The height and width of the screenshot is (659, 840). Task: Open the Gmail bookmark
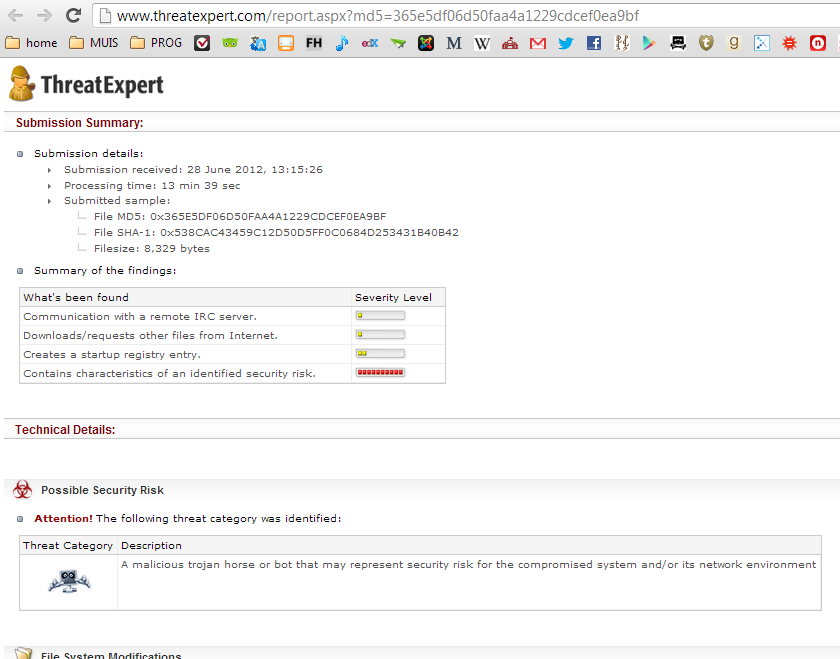coord(538,43)
